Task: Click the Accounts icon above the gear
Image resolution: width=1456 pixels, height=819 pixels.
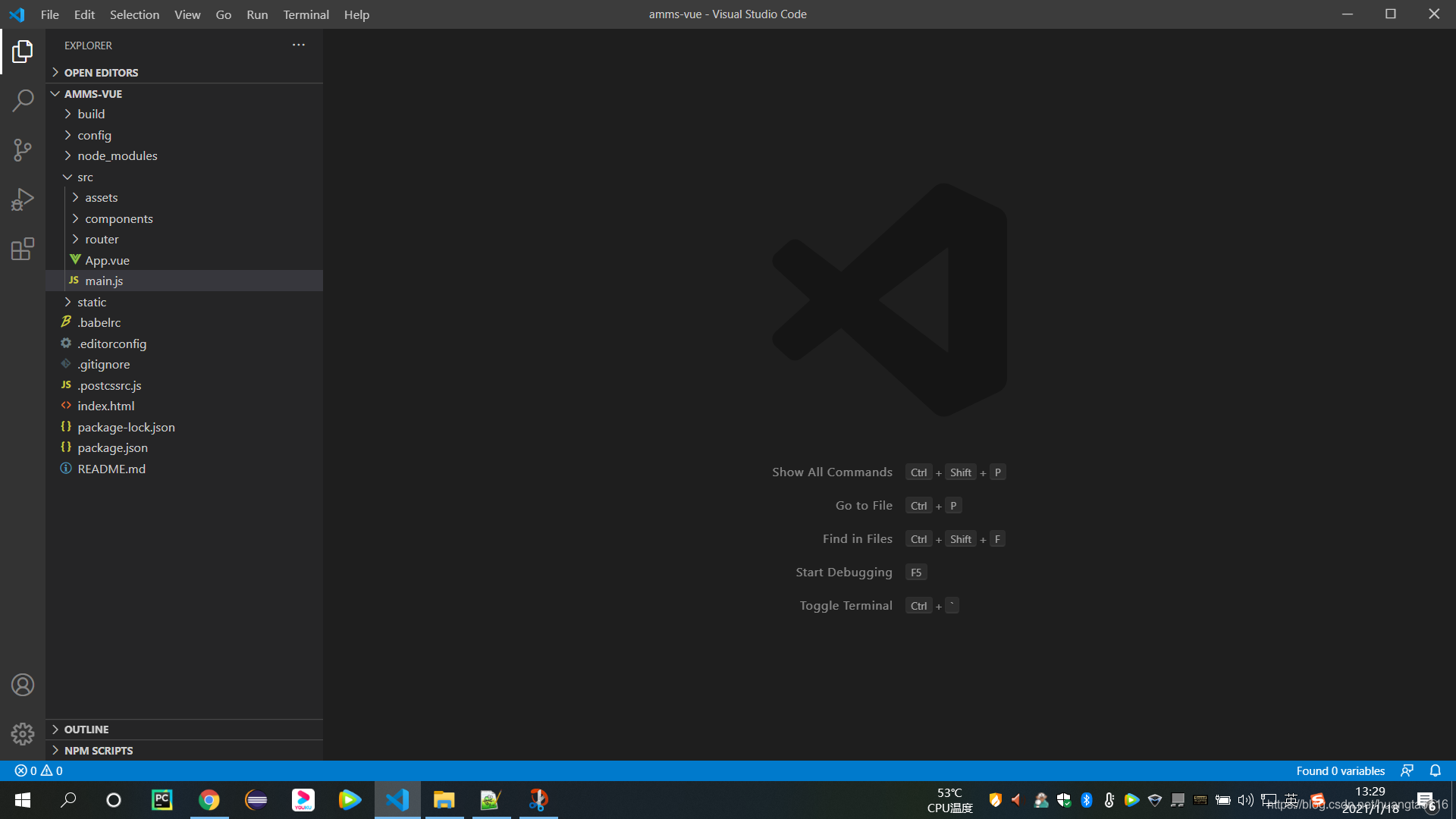Action: click(23, 684)
